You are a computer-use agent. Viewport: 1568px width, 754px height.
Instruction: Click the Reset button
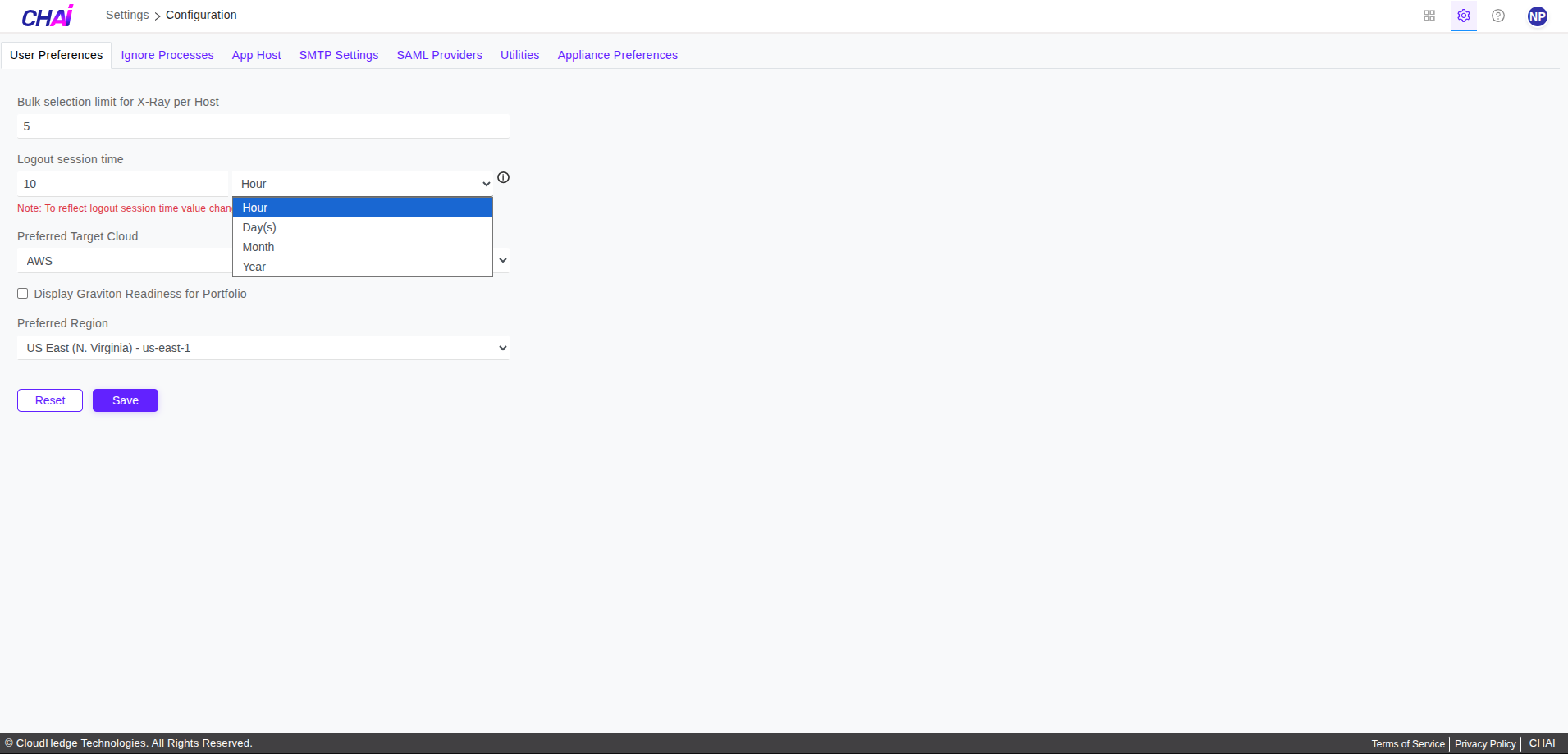tap(50, 400)
